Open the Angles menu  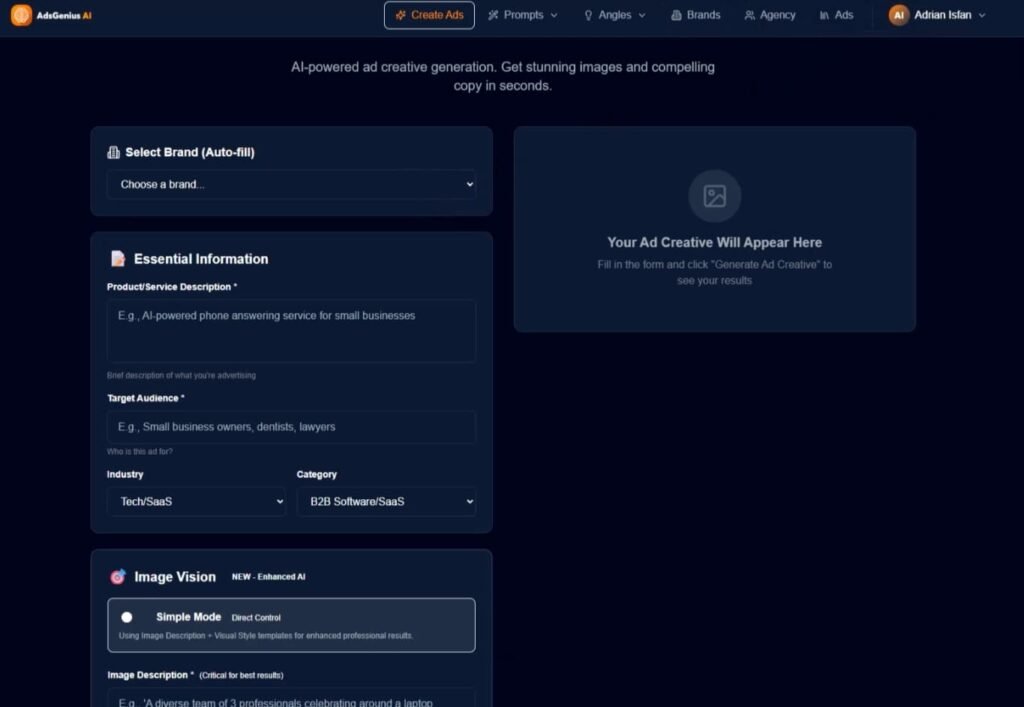click(x=613, y=15)
